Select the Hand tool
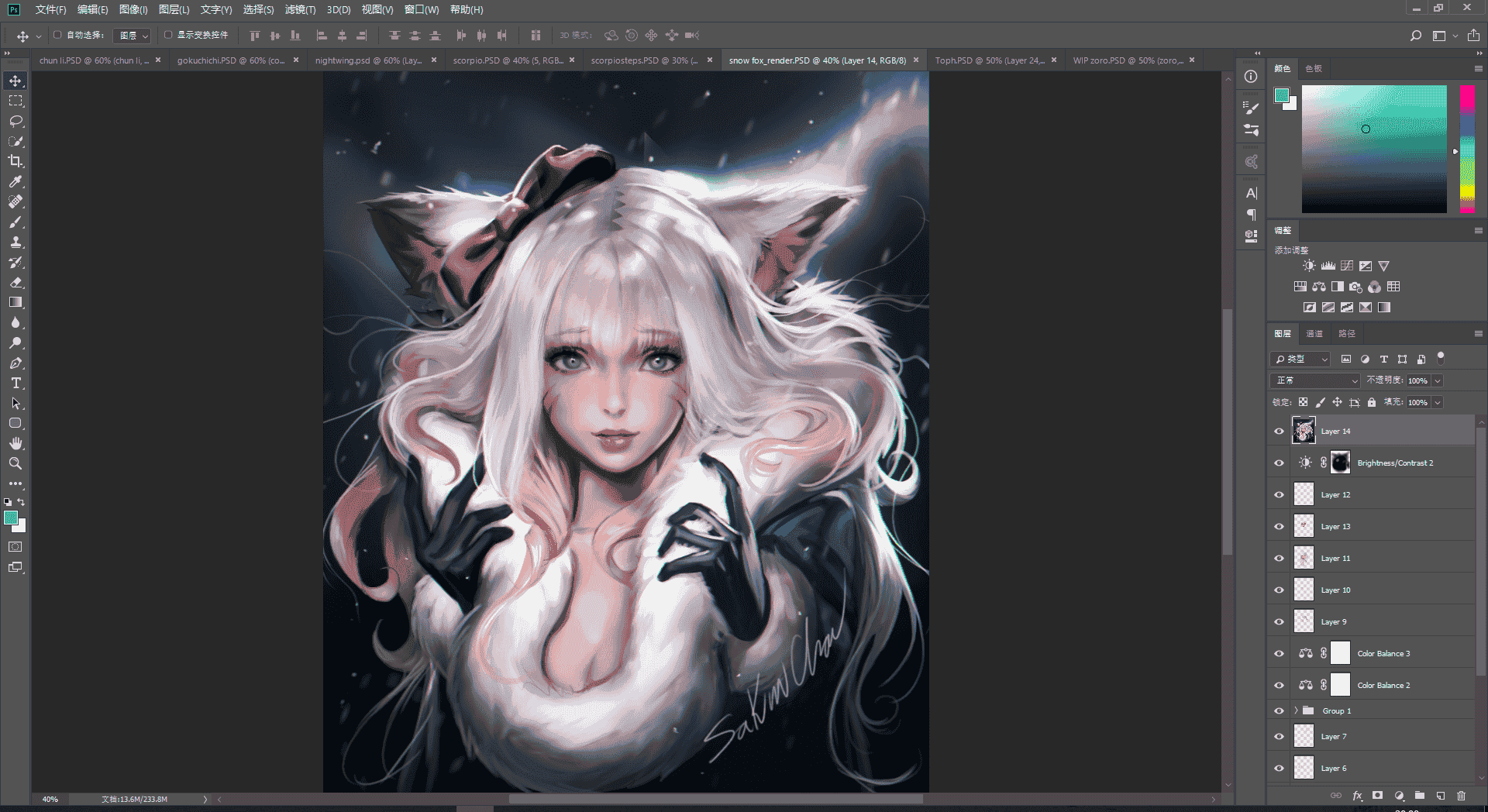 click(x=15, y=443)
